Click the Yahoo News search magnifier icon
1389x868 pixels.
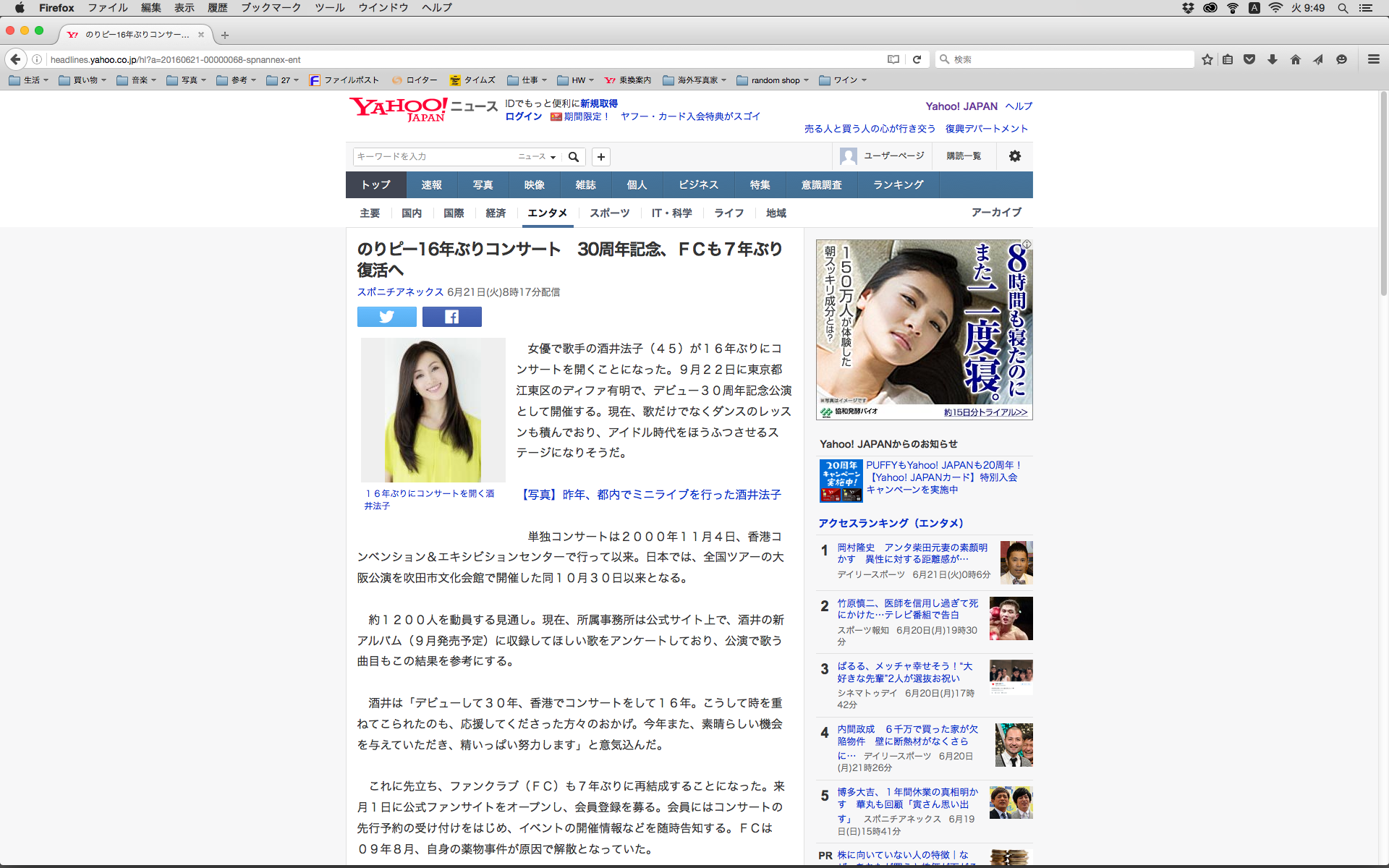click(574, 157)
